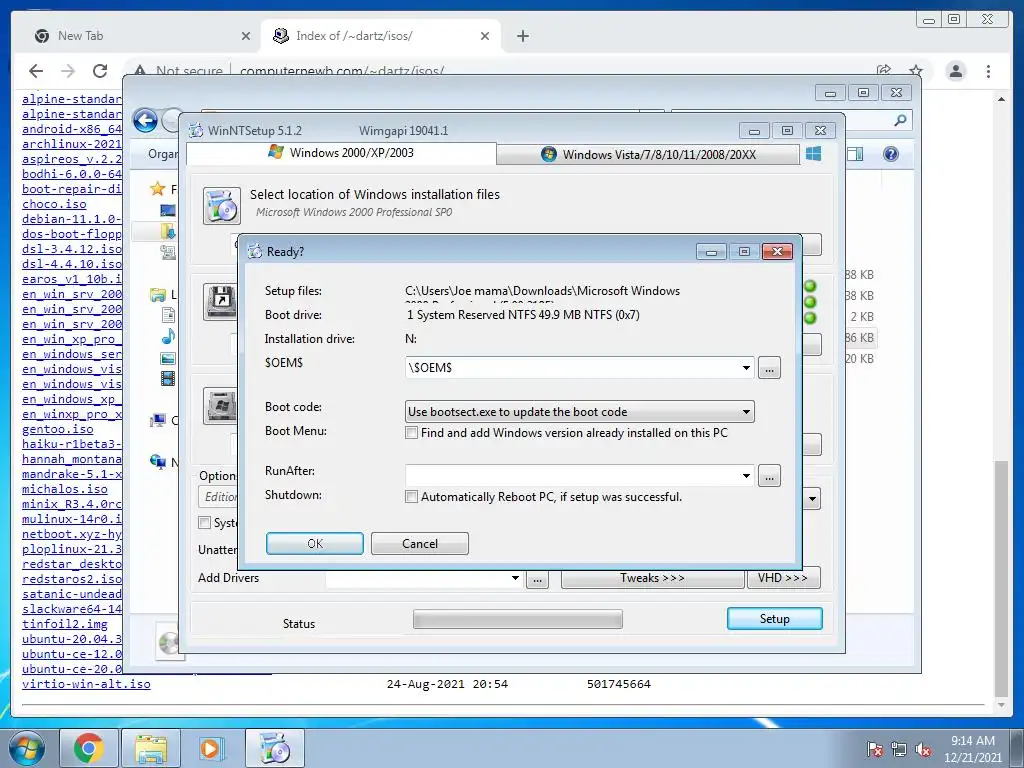
Task: Click the installation drive icon
Action: click(220, 406)
